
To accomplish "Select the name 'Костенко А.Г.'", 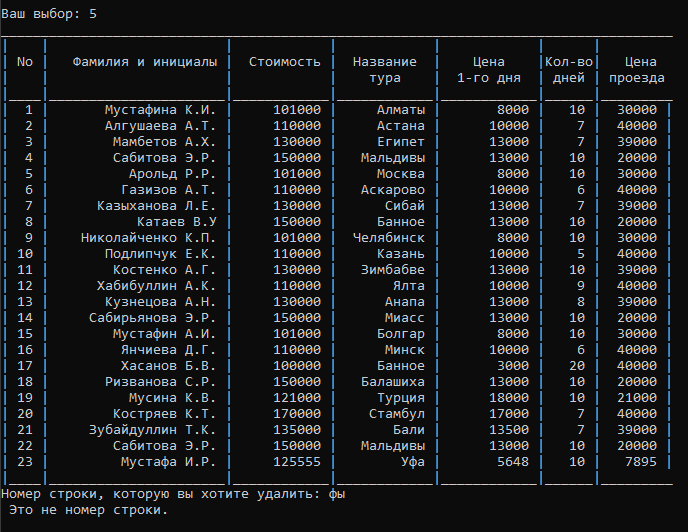I will [165, 270].
